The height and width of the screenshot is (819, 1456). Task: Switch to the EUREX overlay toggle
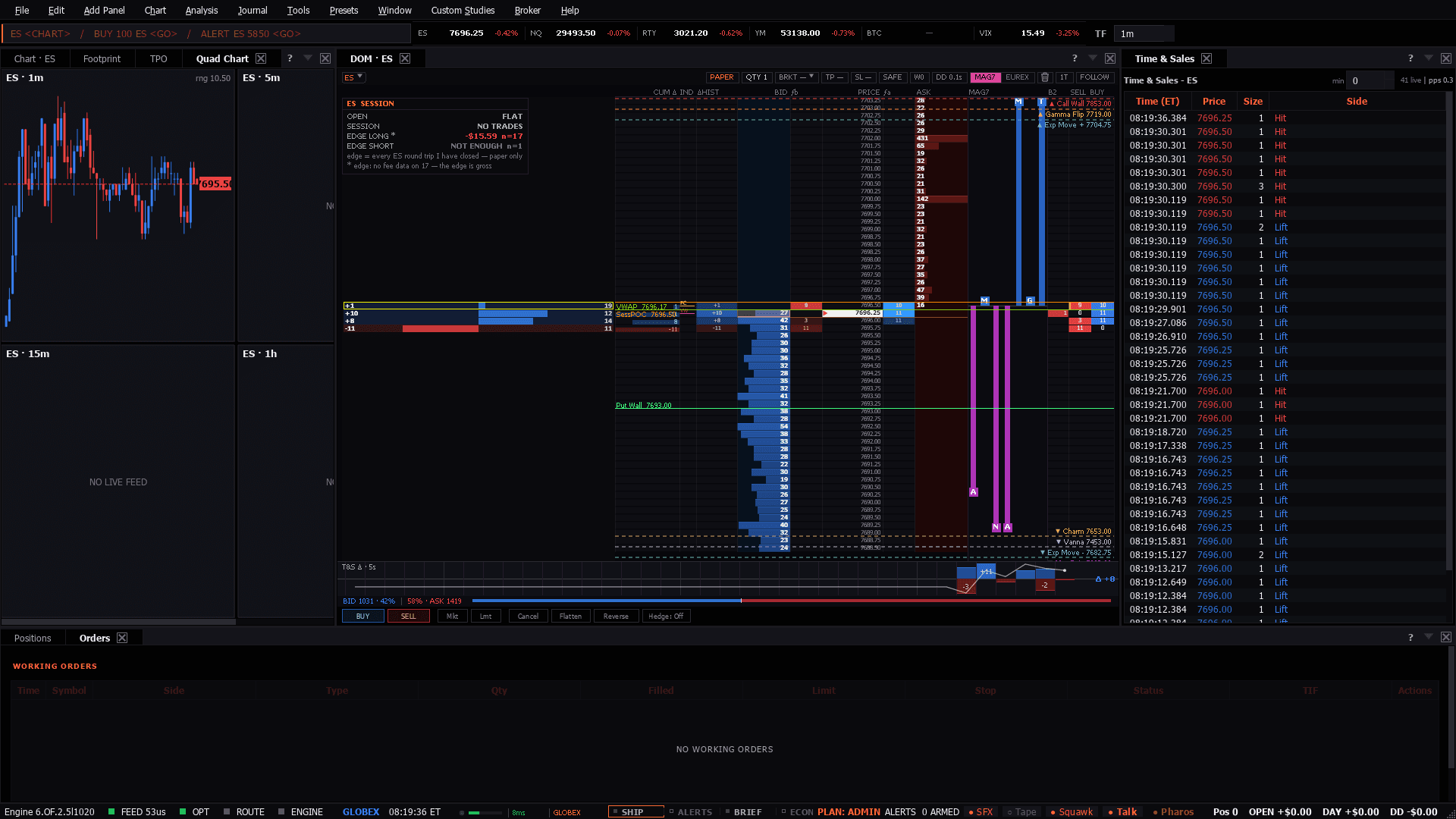click(1018, 77)
